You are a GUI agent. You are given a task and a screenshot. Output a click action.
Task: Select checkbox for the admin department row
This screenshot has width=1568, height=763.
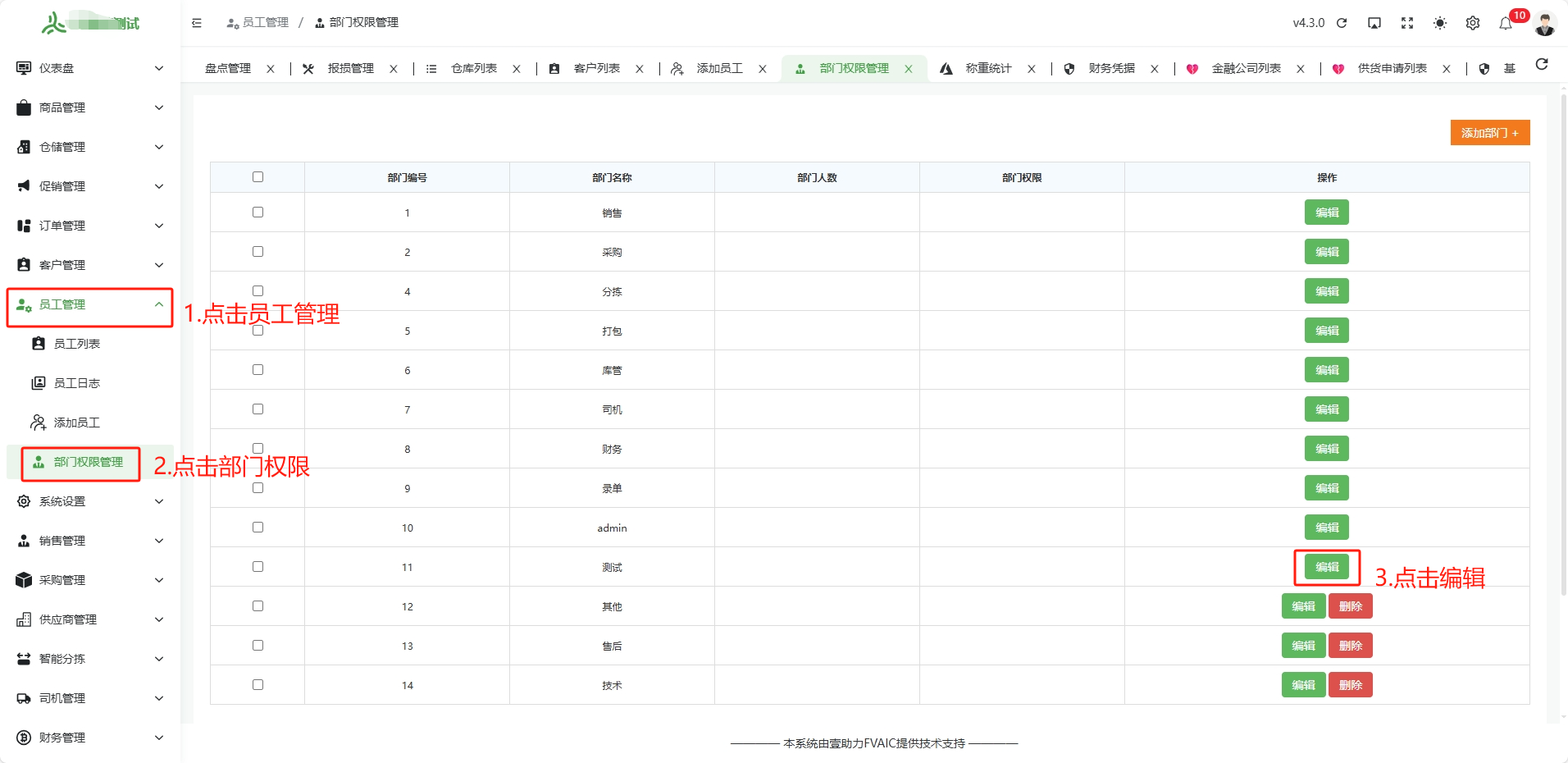click(258, 528)
